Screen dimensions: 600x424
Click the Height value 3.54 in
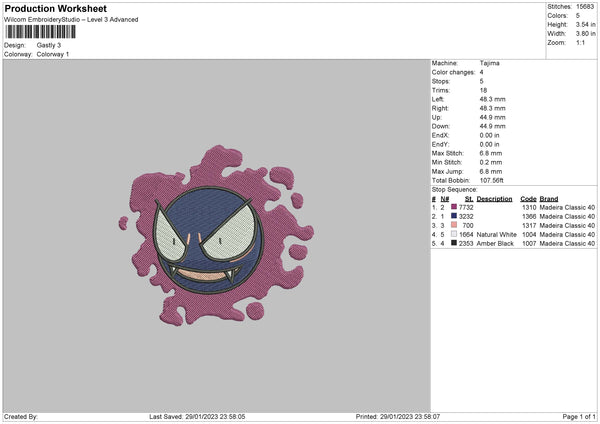coord(585,24)
